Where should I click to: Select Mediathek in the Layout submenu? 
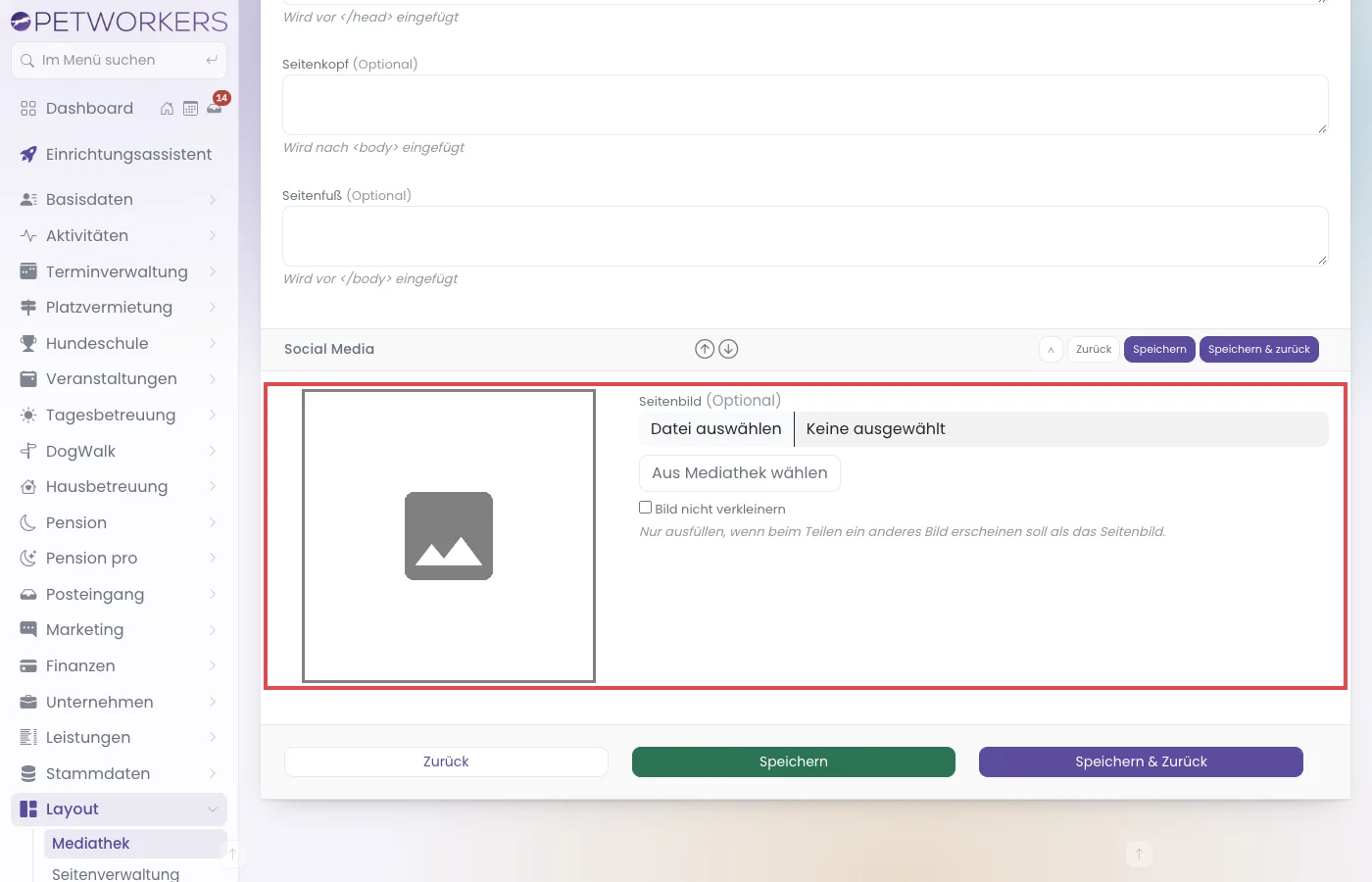point(135,844)
